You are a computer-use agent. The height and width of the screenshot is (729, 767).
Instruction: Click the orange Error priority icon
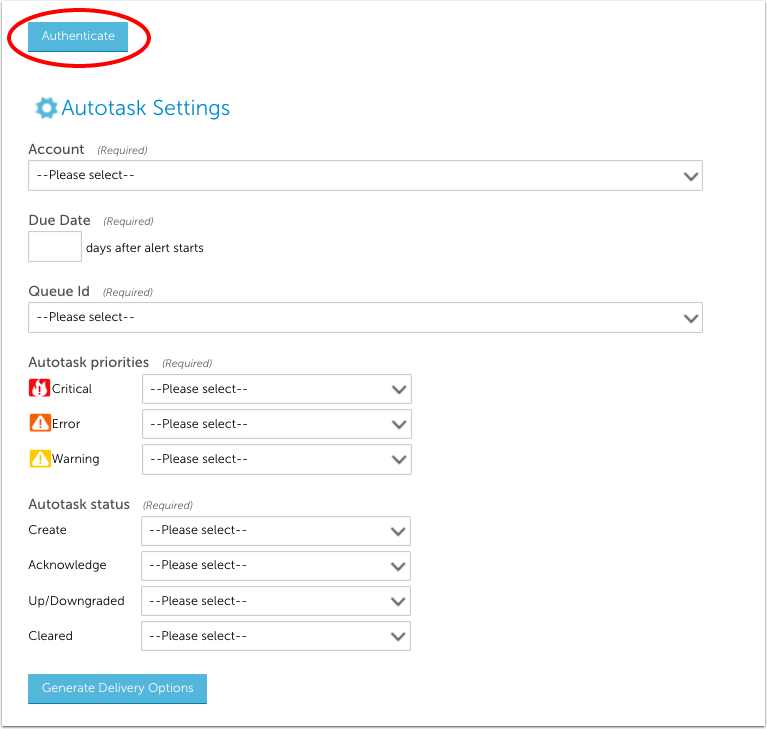point(40,423)
